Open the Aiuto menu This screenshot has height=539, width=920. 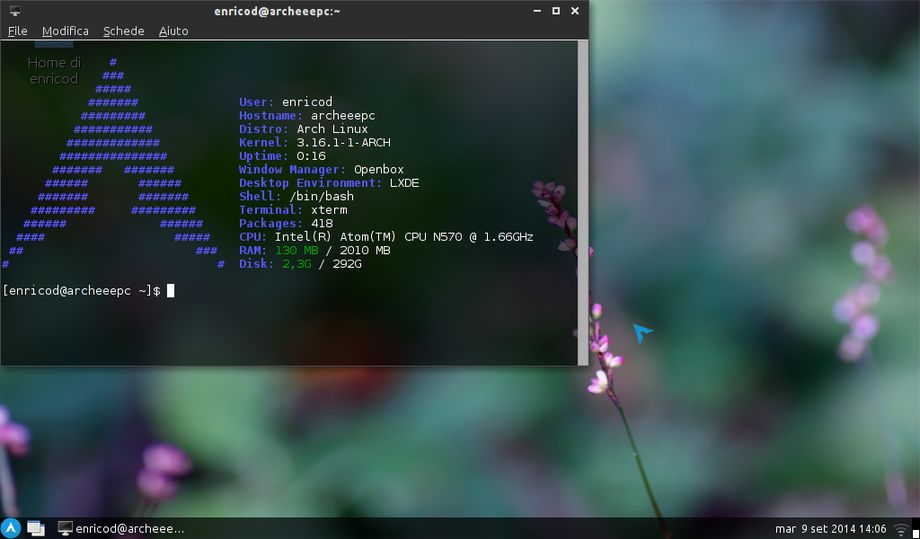[173, 31]
